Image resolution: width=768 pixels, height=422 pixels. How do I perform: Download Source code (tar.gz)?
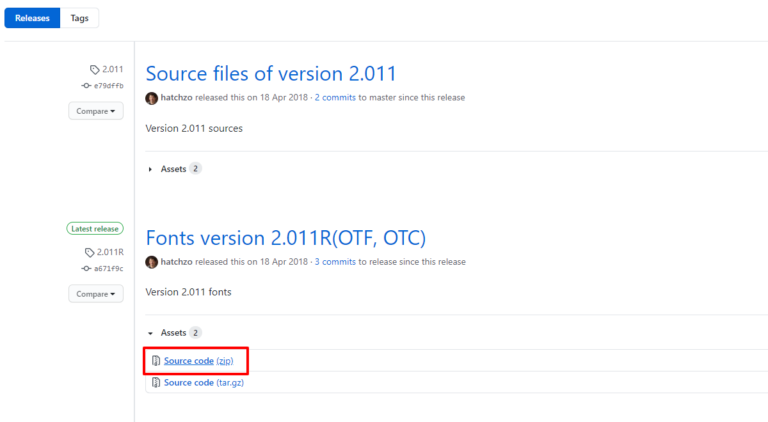[x=203, y=382]
